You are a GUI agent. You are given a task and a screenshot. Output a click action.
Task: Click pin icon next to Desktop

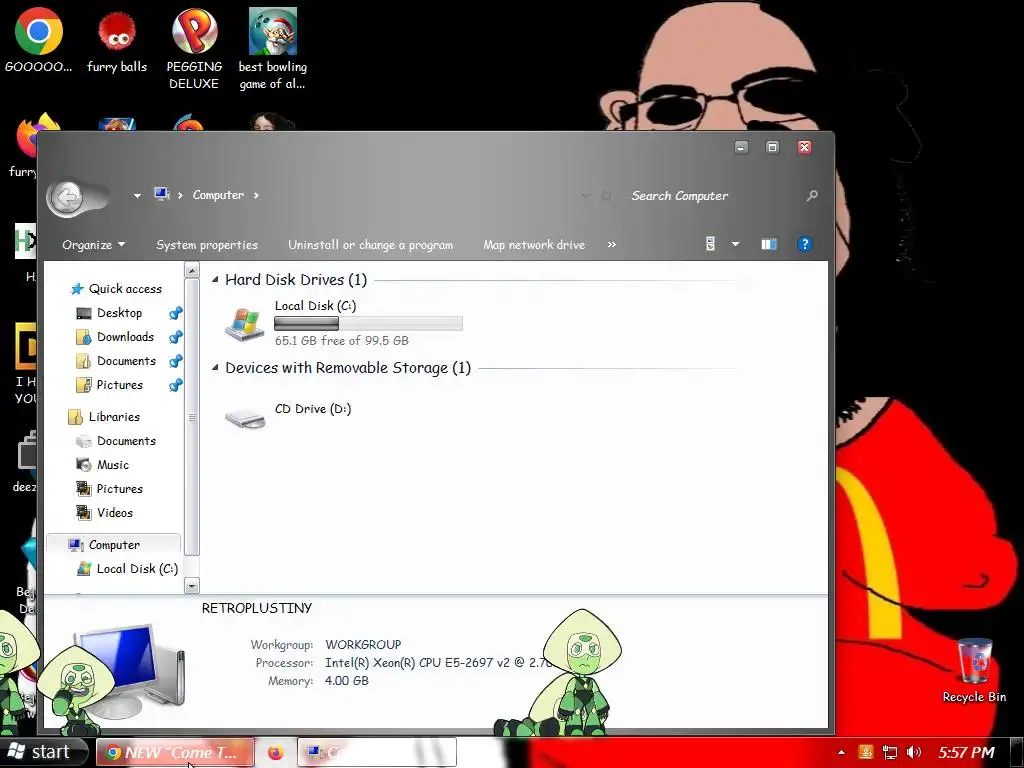pyautogui.click(x=175, y=313)
